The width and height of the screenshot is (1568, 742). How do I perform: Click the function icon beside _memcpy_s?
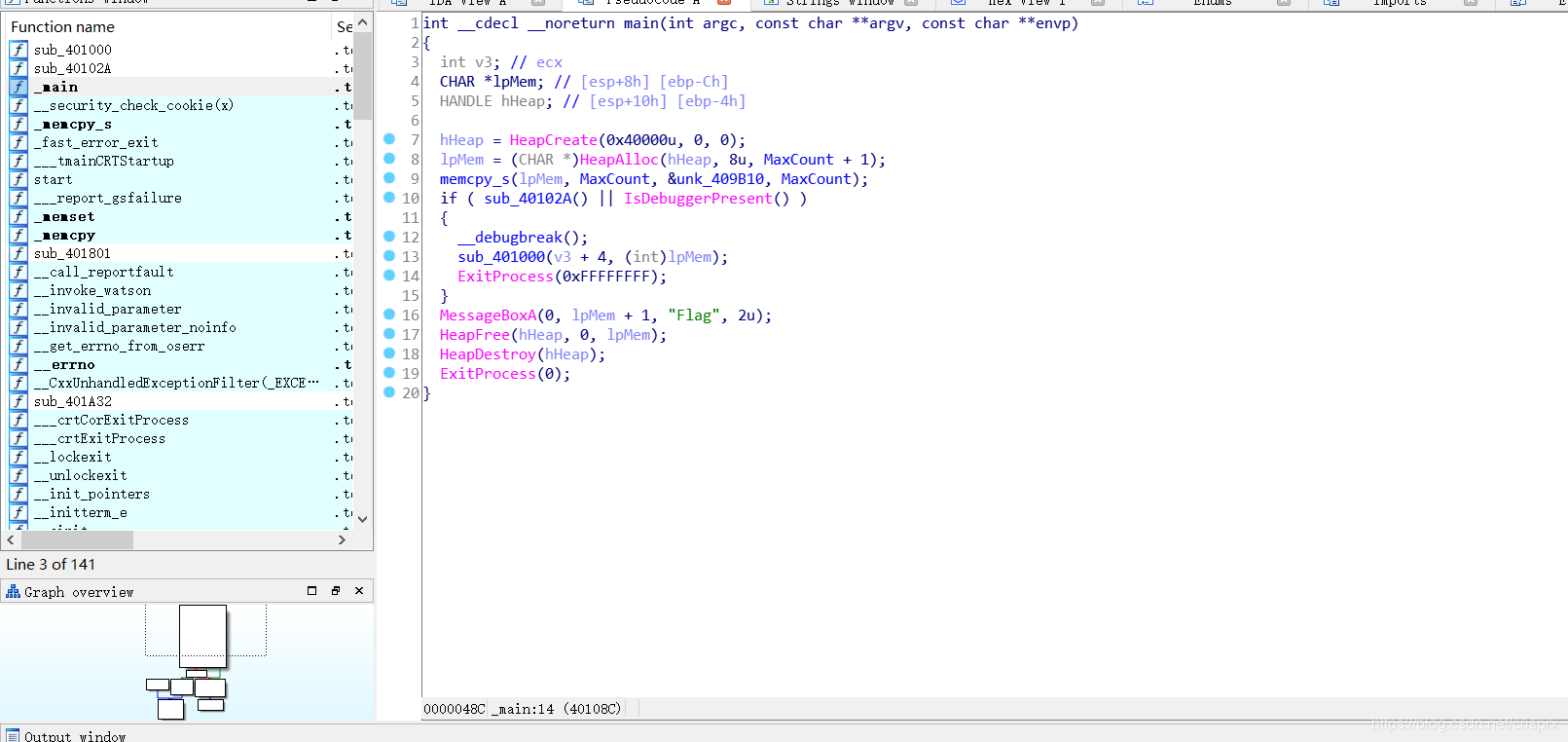18,124
